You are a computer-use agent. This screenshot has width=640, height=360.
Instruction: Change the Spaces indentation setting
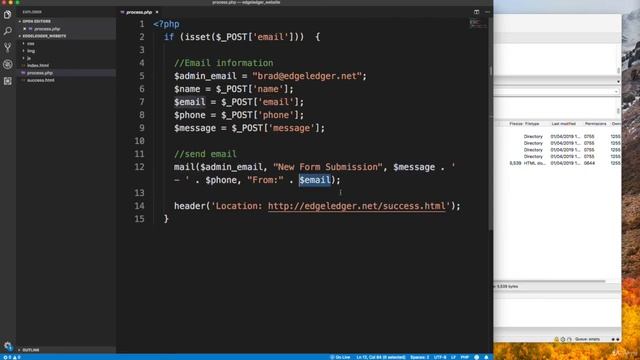[x=420, y=357]
